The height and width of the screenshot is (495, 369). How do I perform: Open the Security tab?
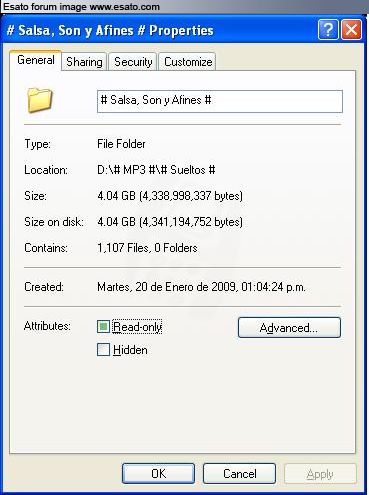(133, 62)
